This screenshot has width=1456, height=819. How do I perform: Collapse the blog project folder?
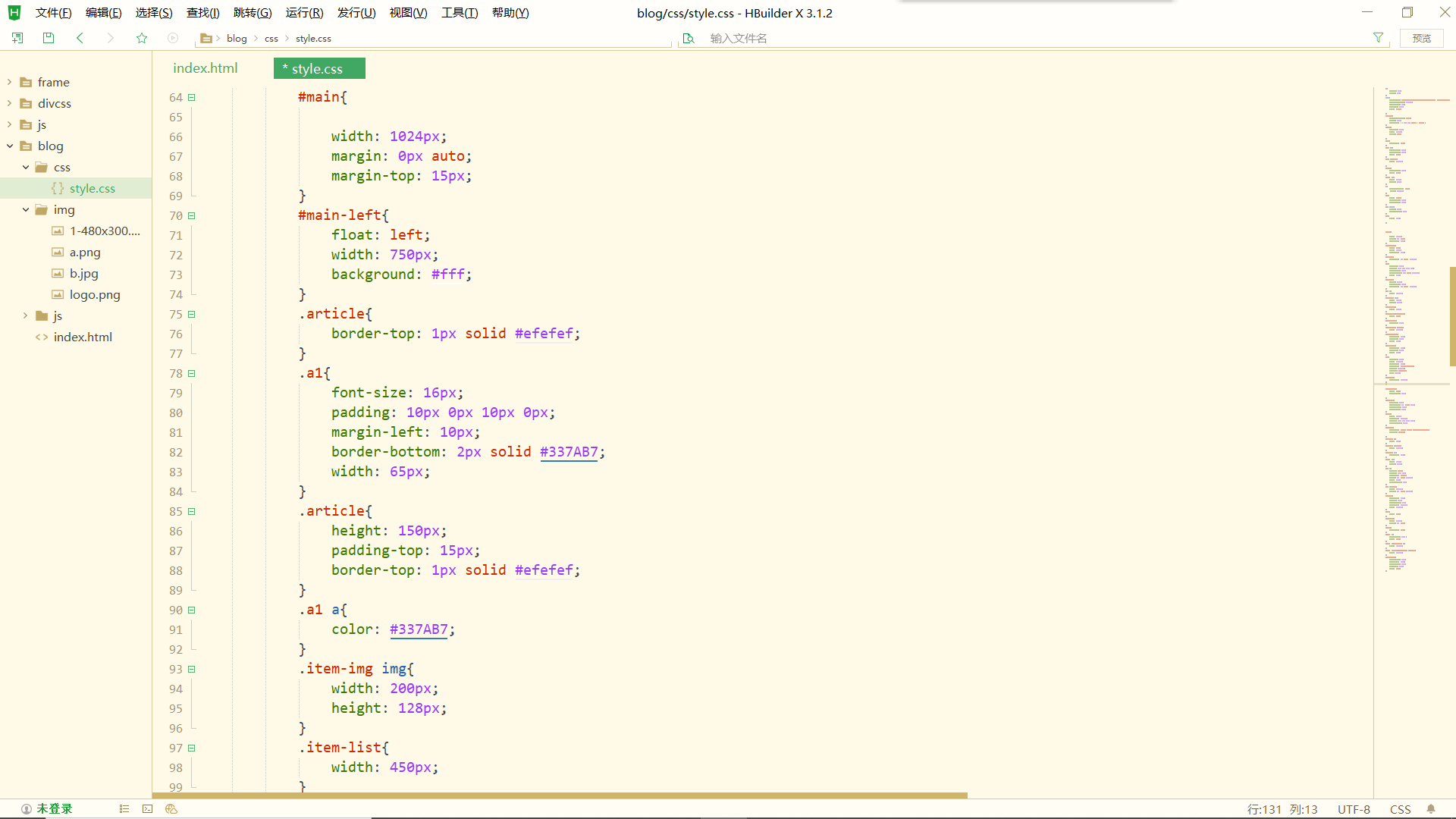click(9, 146)
